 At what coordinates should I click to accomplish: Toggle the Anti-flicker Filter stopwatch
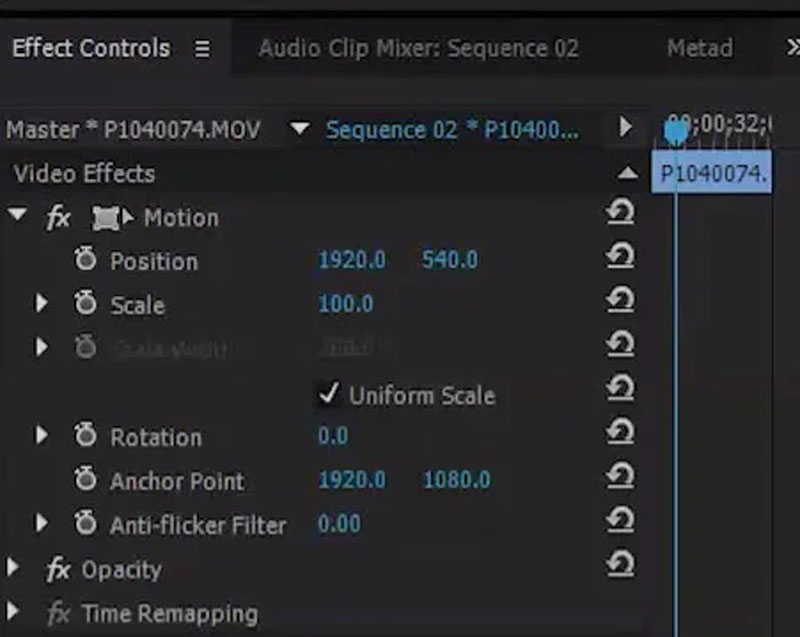85,523
